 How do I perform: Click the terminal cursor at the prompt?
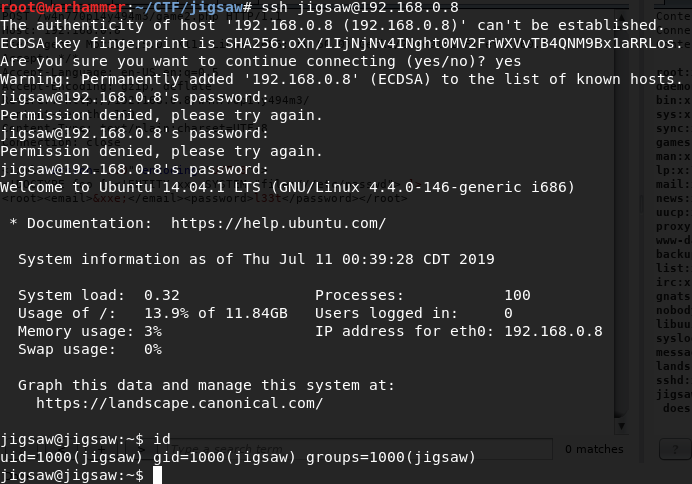tap(157, 476)
